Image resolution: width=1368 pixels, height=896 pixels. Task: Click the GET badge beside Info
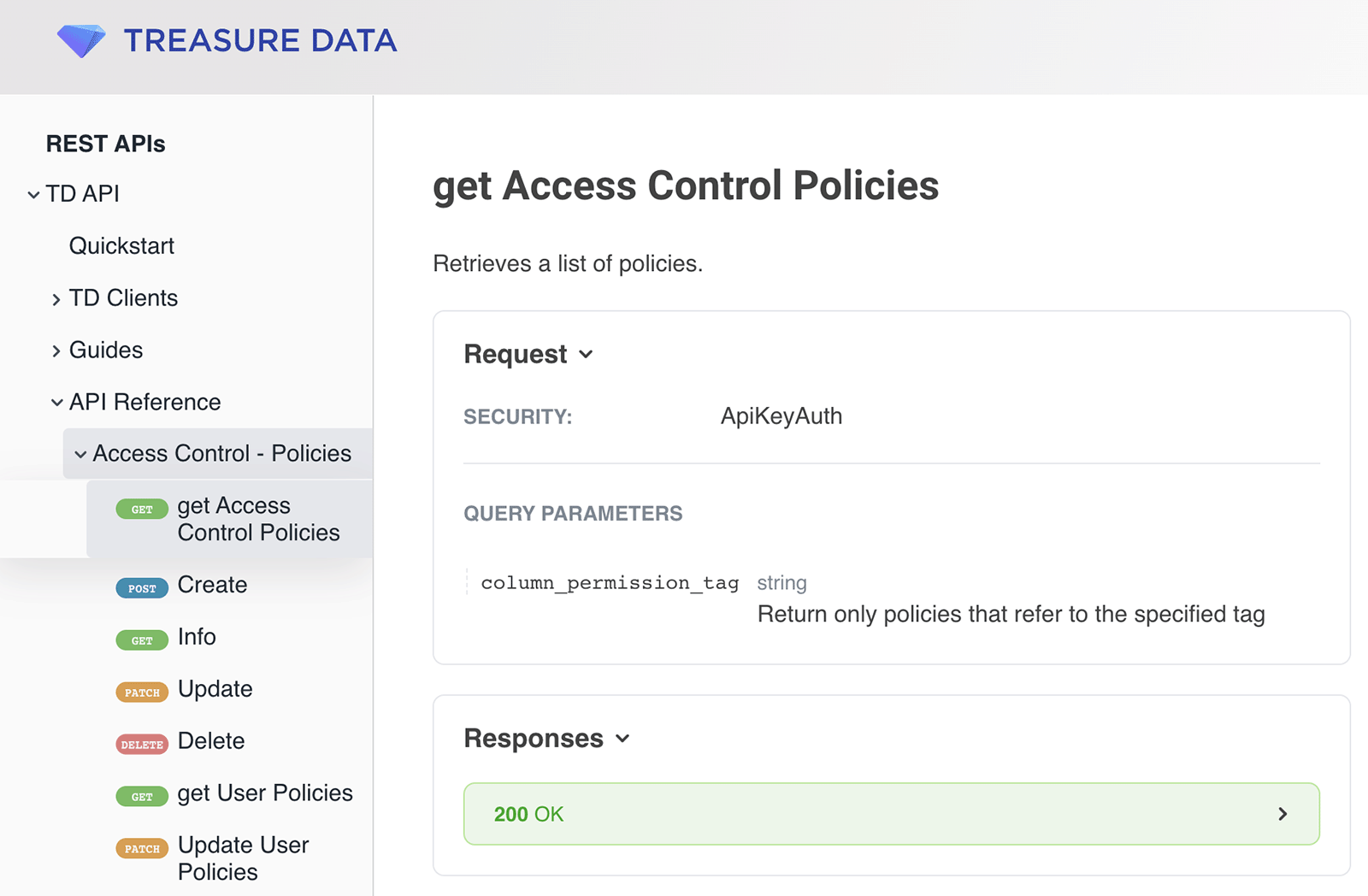pyautogui.click(x=142, y=641)
